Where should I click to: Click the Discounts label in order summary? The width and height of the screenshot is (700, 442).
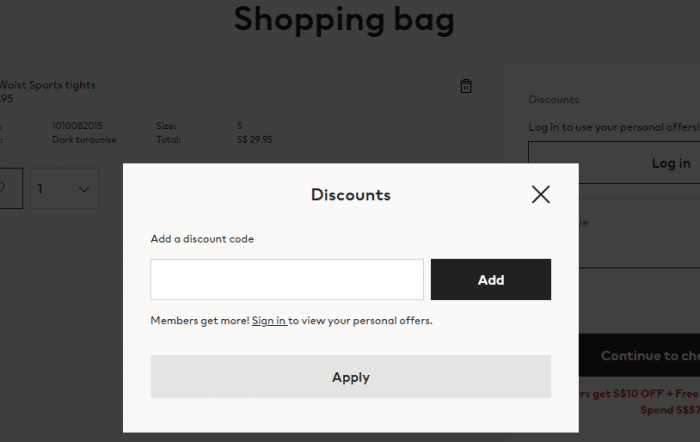[554, 100]
